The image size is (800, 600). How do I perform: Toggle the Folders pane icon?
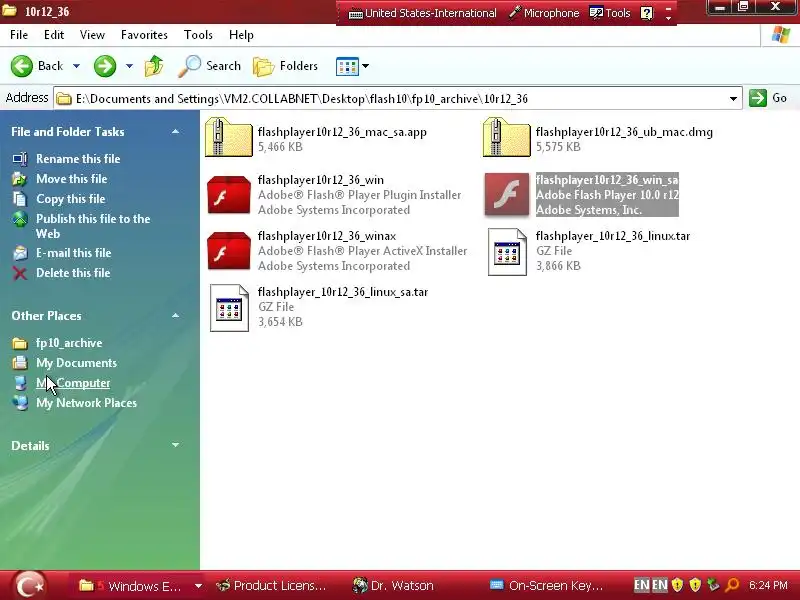264,66
